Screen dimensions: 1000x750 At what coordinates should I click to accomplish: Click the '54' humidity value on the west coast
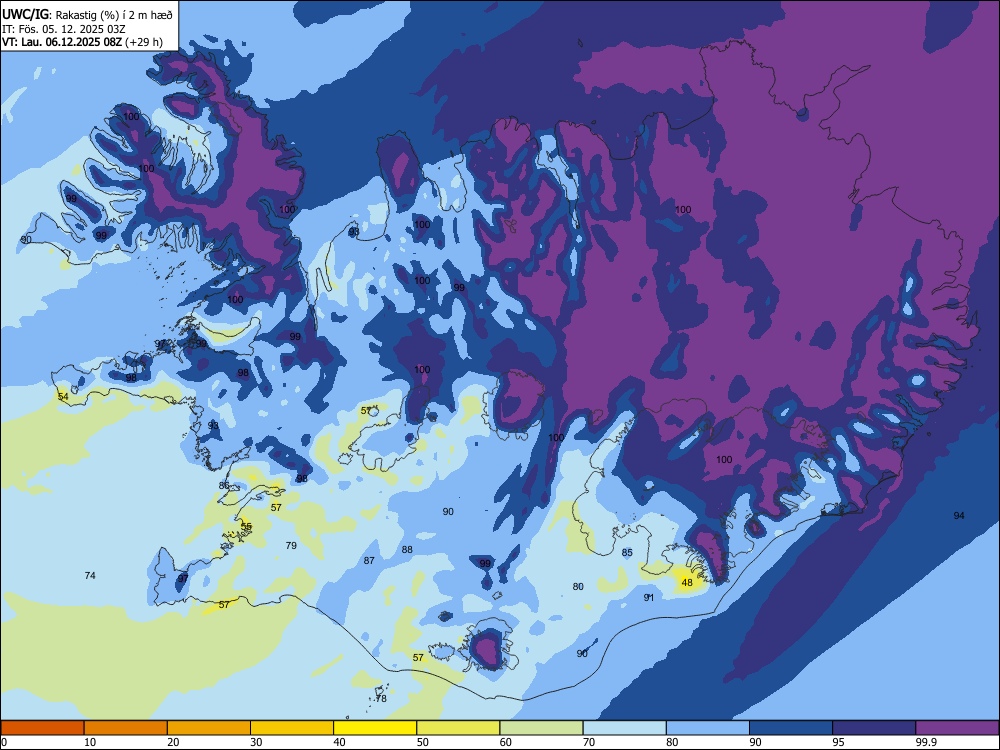[x=63, y=397]
